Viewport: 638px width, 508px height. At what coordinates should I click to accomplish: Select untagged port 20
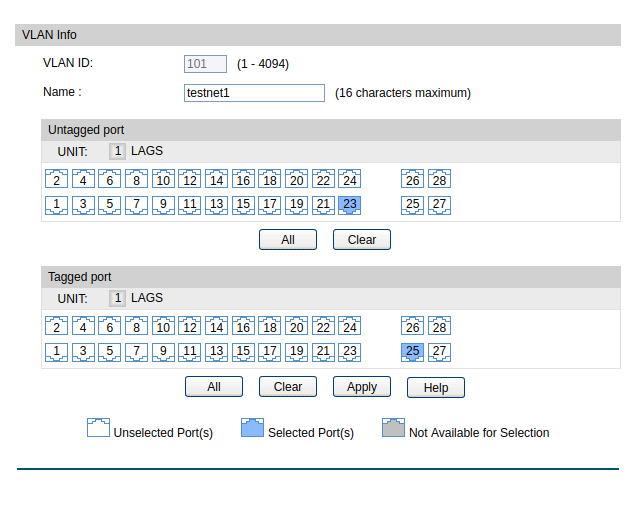(297, 179)
